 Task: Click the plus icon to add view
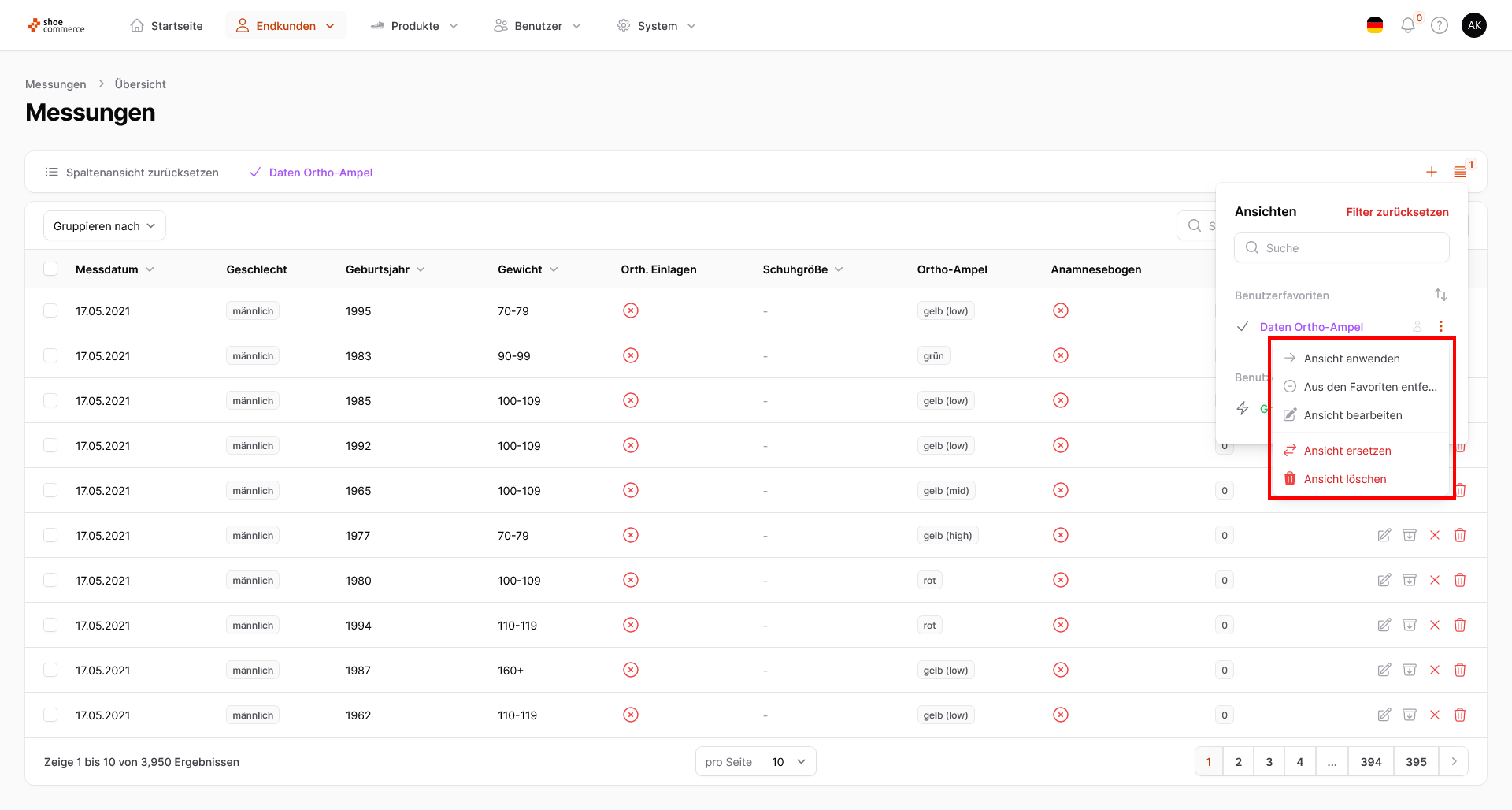(x=1432, y=172)
